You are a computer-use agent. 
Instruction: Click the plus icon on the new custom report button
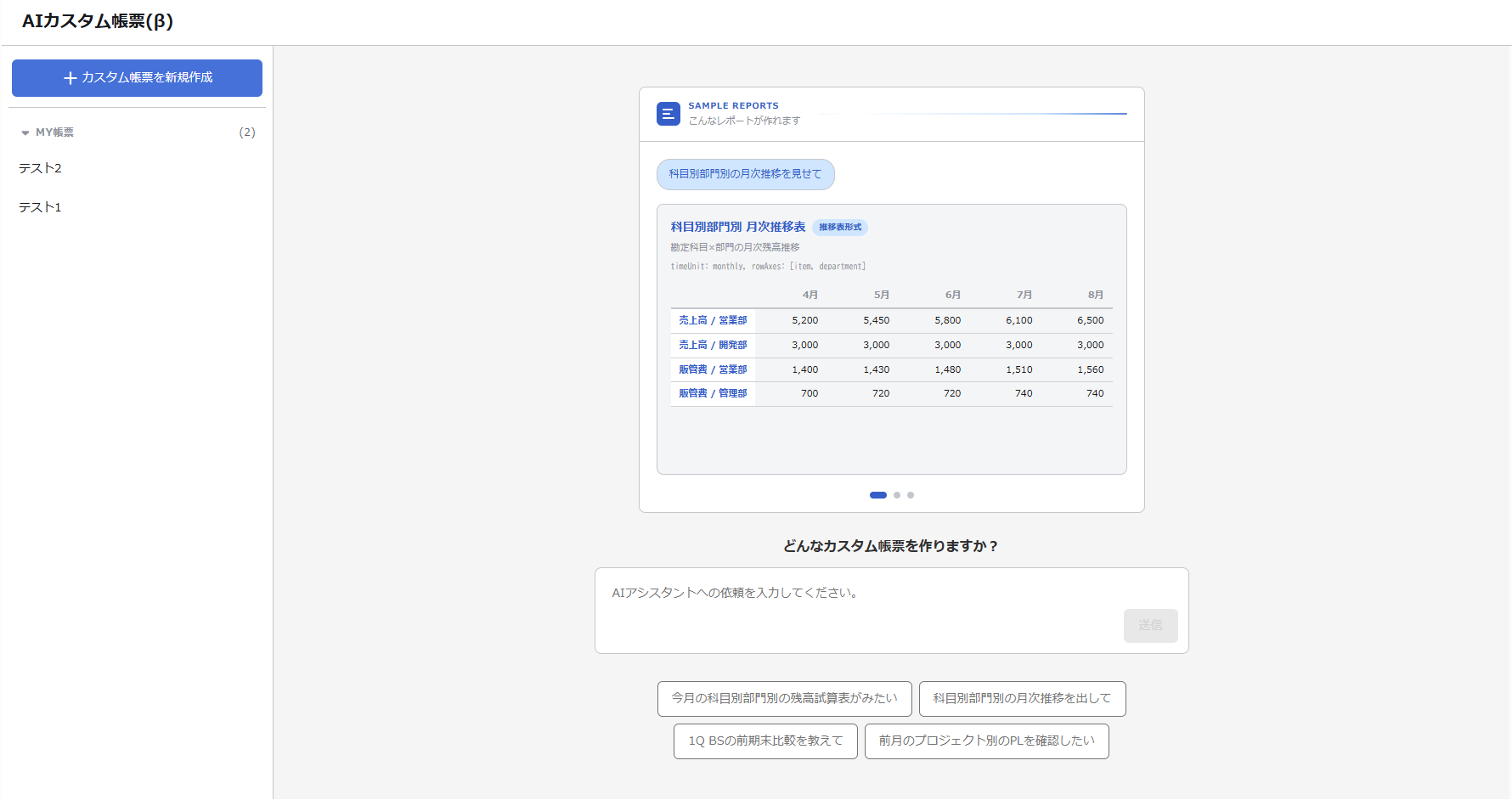[x=71, y=78]
